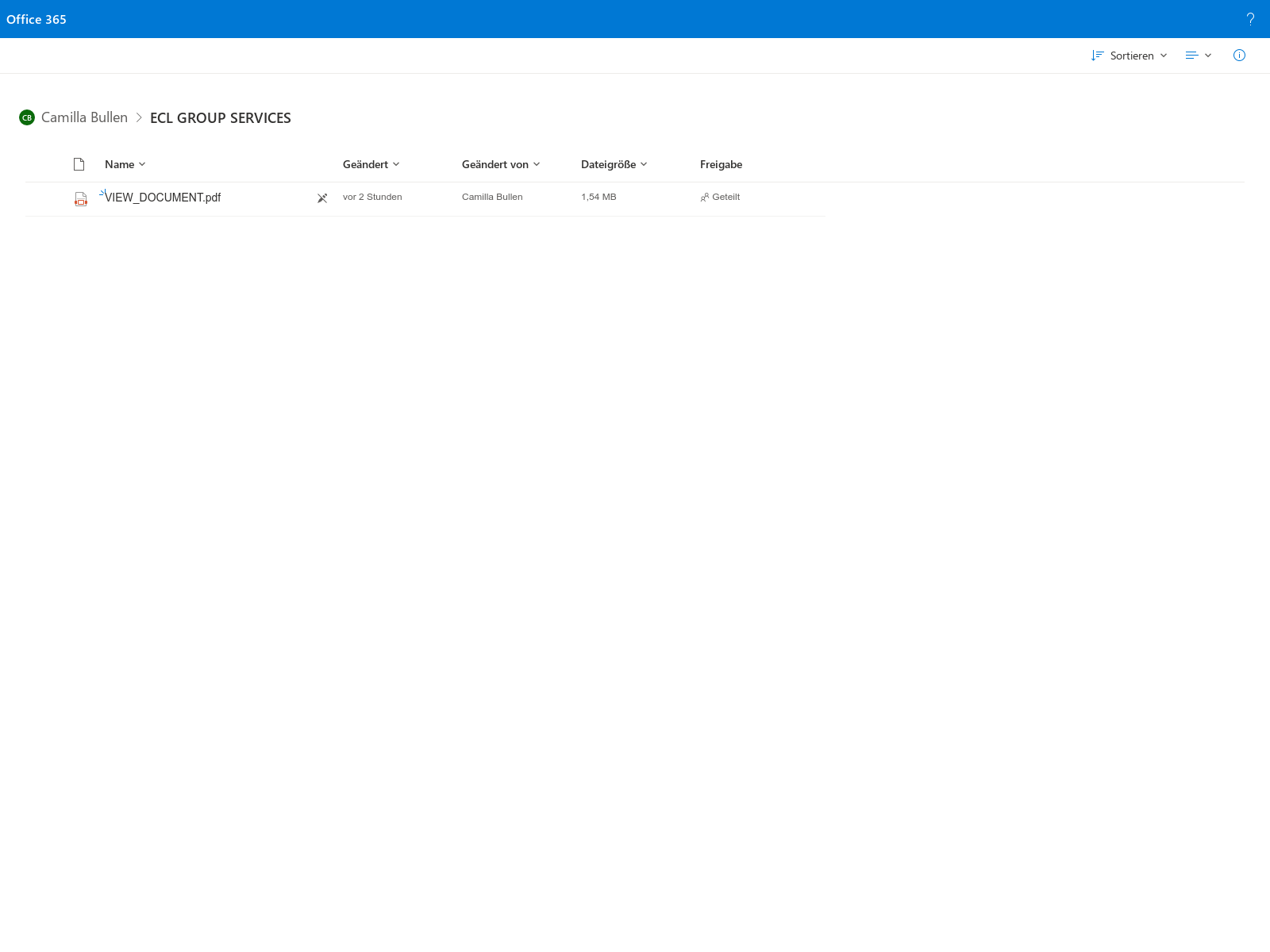
Task: Click the PDF file icon of VIEW_DOCUMENT.pdf
Action: pyautogui.click(x=80, y=199)
